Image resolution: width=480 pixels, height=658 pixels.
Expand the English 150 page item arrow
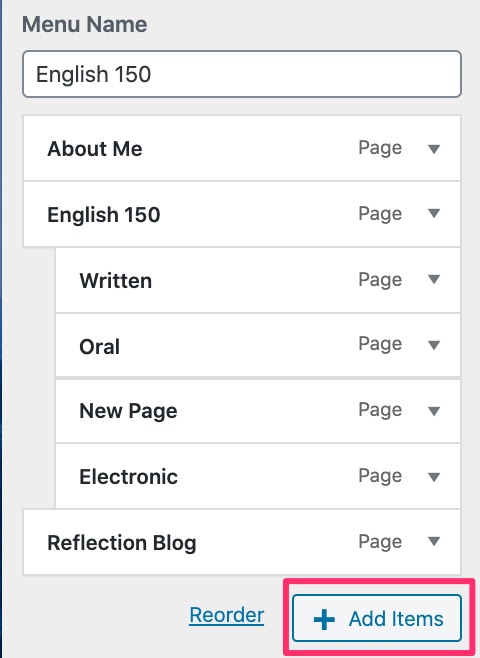pos(434,214)
